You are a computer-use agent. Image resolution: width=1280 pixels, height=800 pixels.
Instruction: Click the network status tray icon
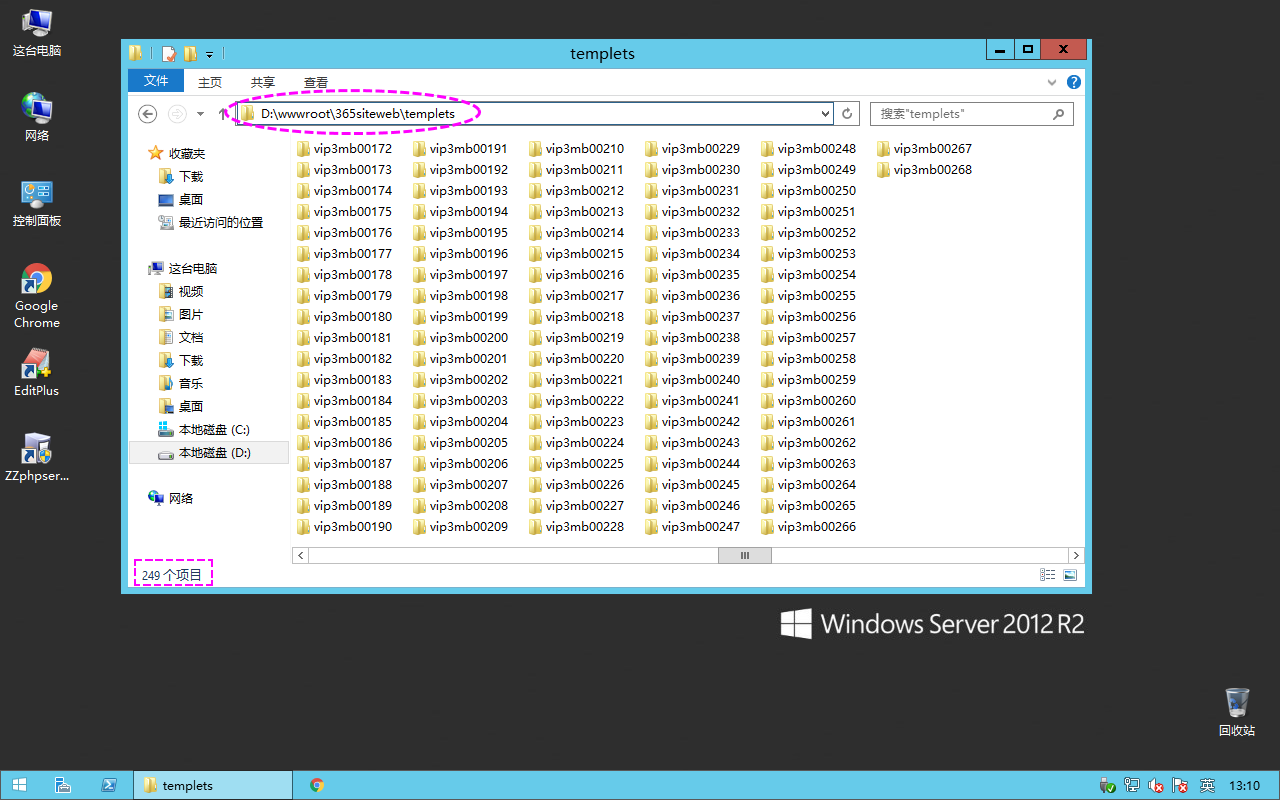(x=1132, y=785)
